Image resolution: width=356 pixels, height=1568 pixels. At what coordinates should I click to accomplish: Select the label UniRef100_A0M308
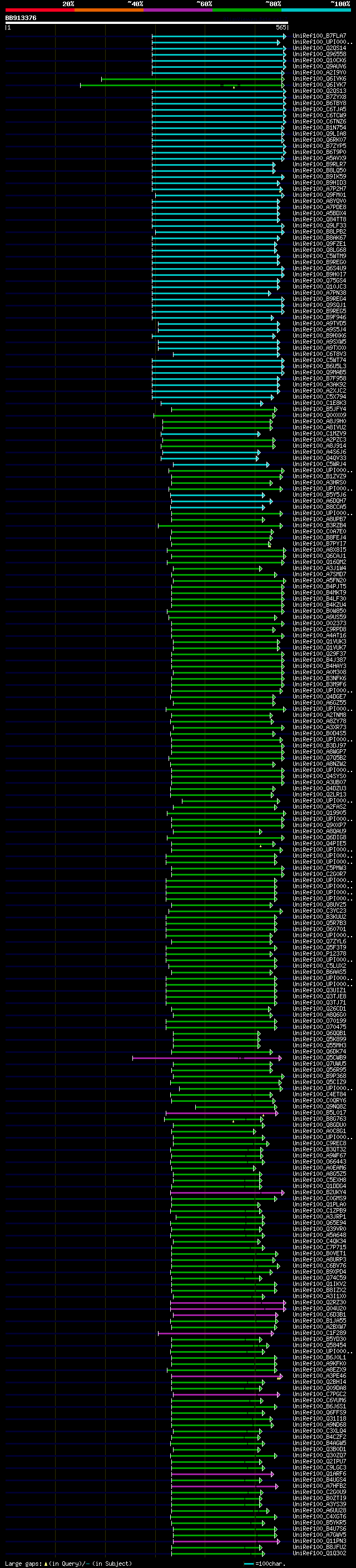tap(319, 672)
